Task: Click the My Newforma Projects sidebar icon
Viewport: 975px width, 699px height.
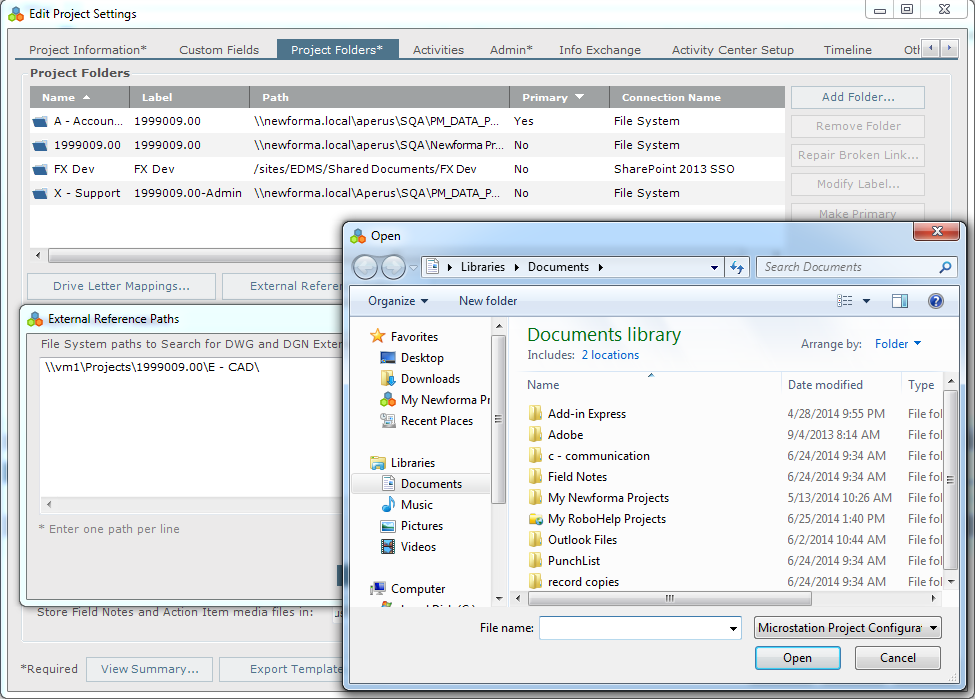Action: (x=387, y=400)
